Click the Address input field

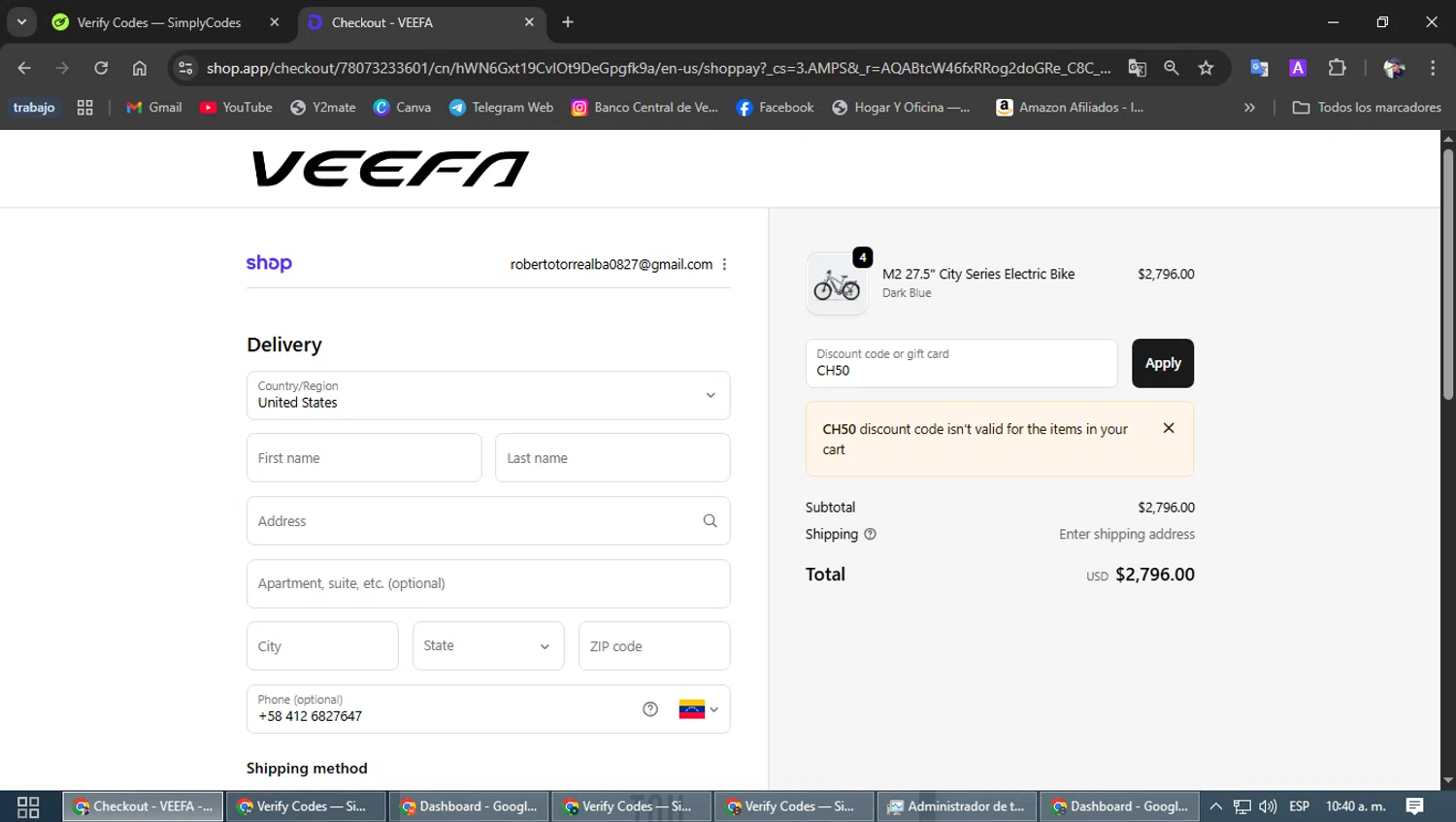click(488, 521)
